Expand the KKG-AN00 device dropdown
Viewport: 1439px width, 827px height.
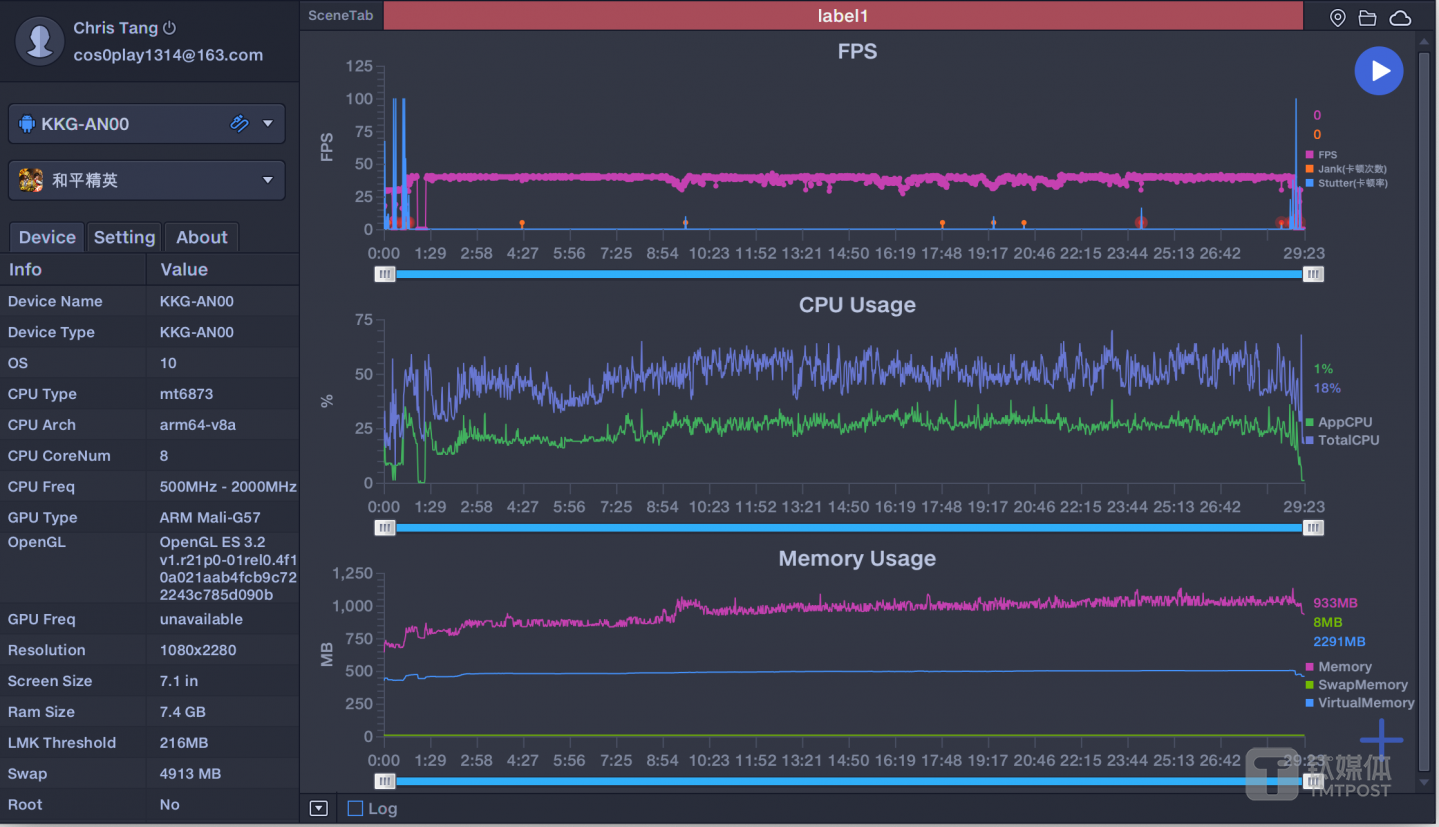tap(268, 124)
